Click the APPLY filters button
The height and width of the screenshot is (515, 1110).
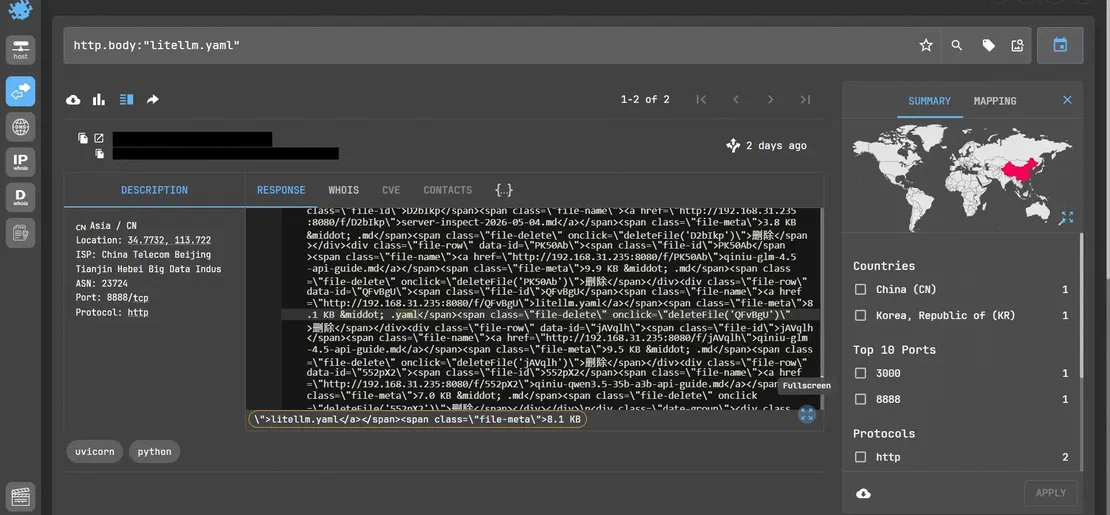coord(1051,493)
